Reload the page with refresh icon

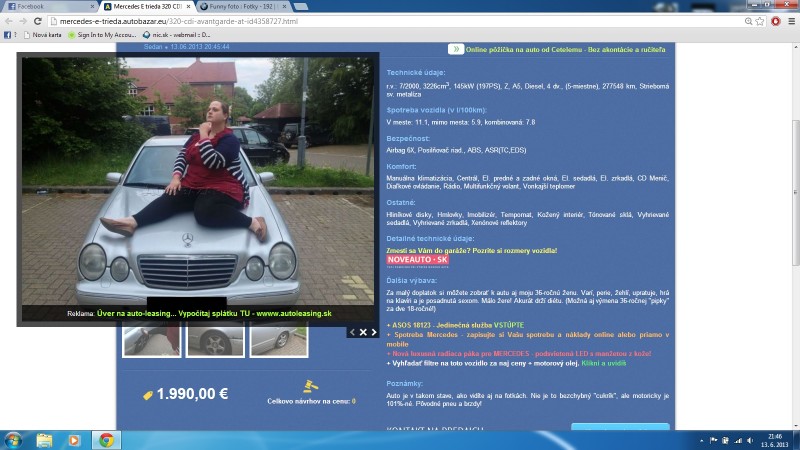pos(38,21)
